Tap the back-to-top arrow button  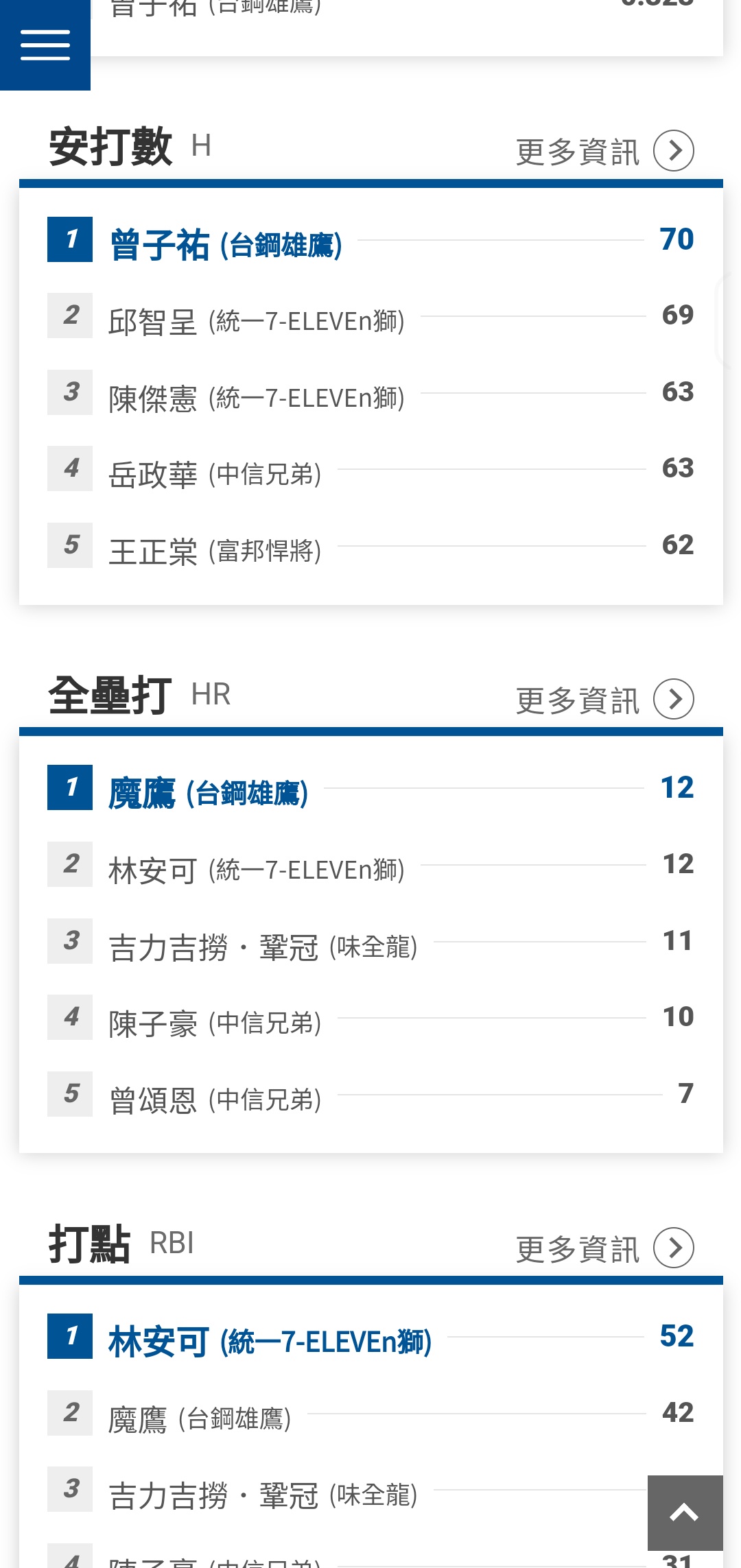click(x=685, y=1512)
